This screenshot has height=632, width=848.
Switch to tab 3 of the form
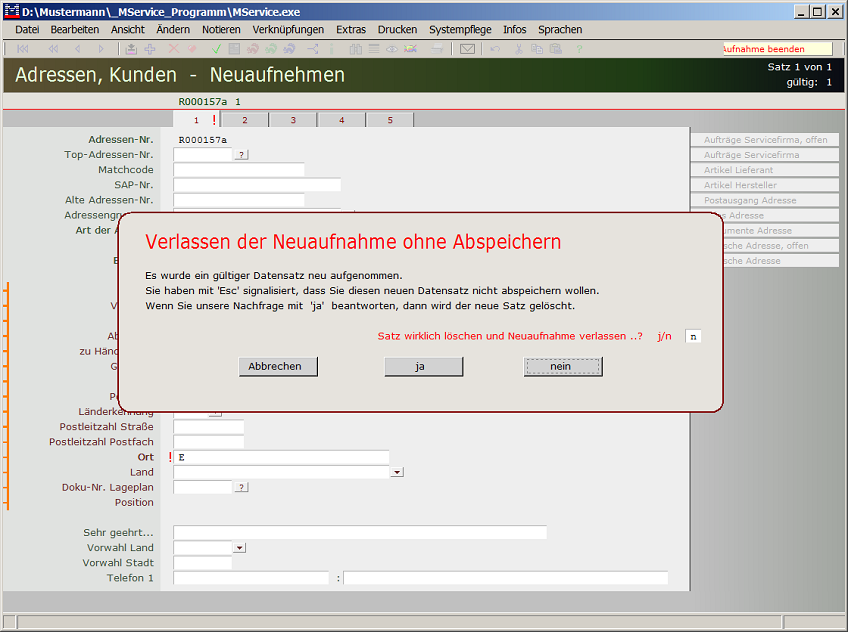click(x=293, y=120)
